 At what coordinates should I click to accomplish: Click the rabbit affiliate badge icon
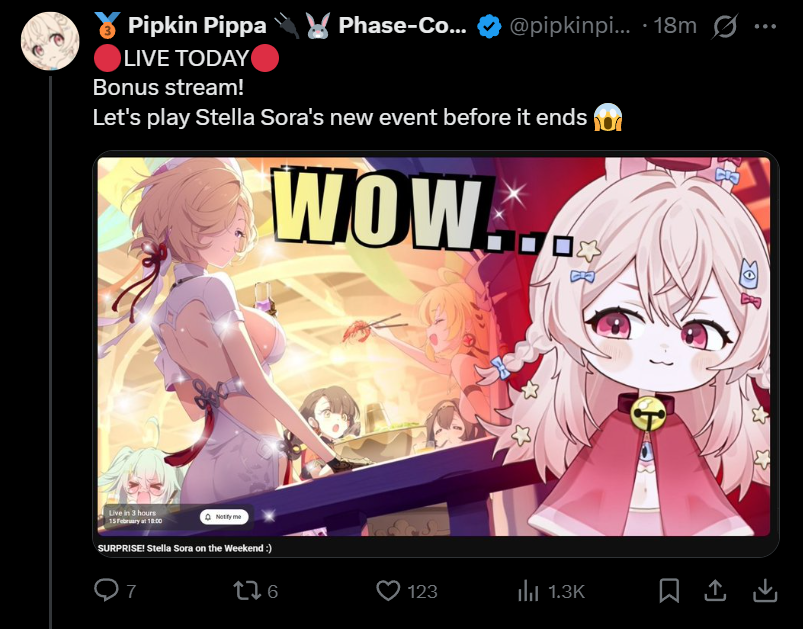(x=318, y=26)
